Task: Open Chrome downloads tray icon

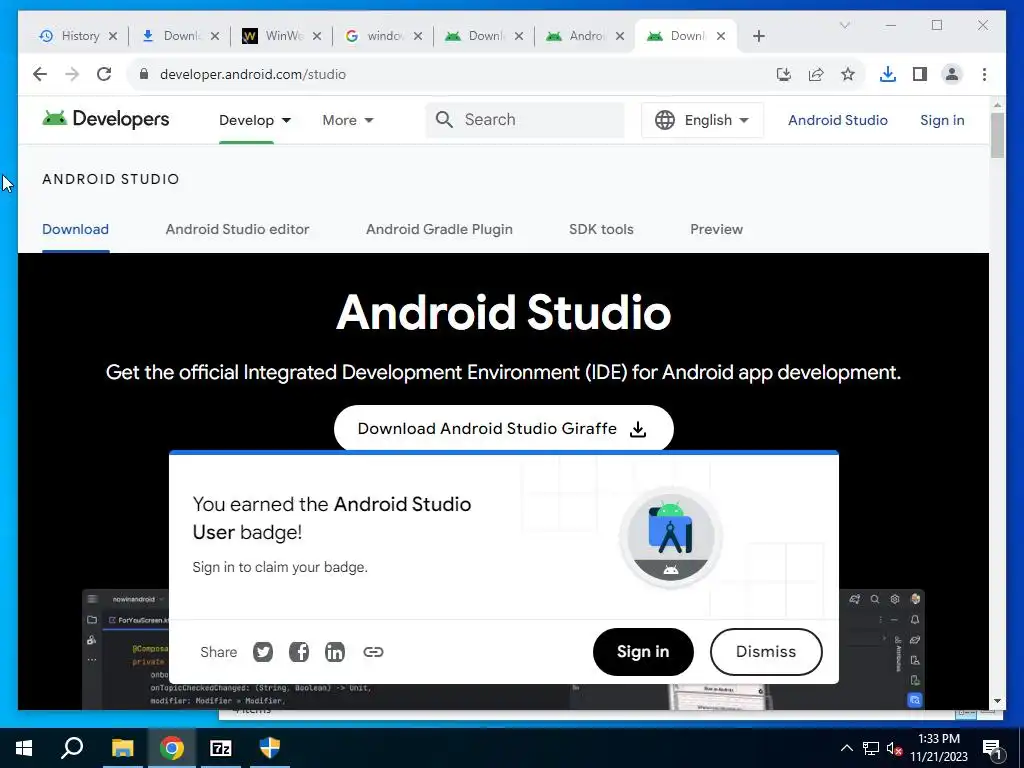Action: (x=888, y=74)
